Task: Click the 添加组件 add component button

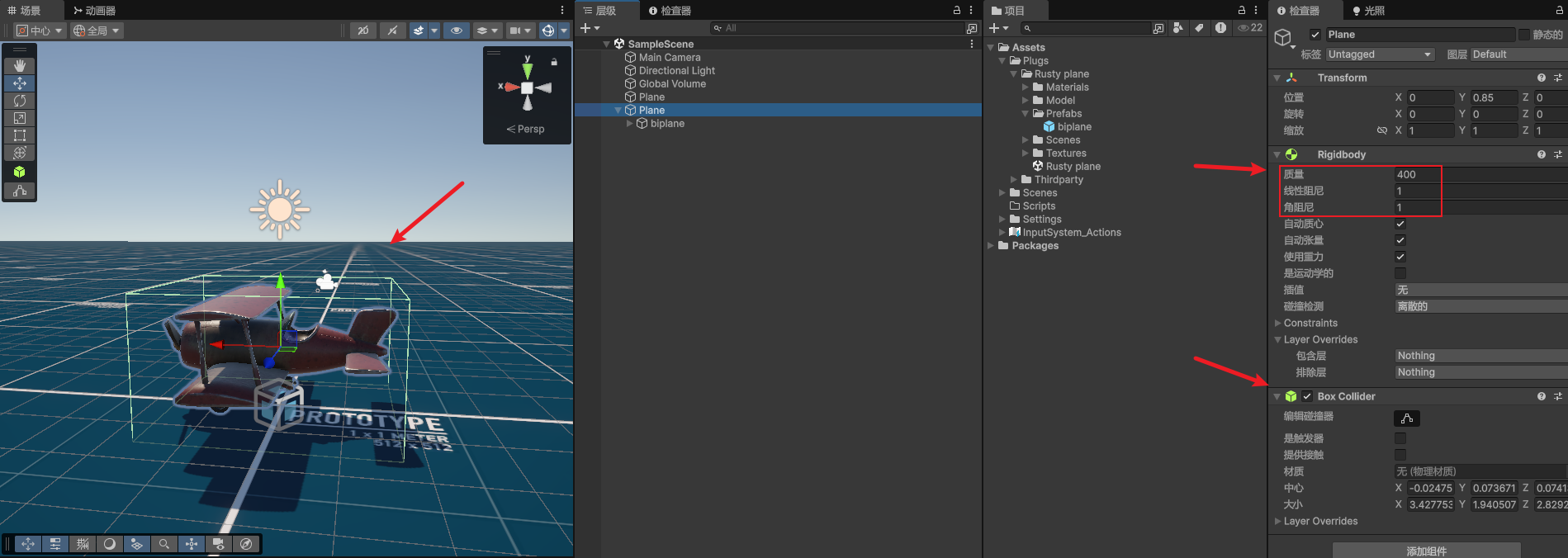Action: click(x=1426, y=551)
